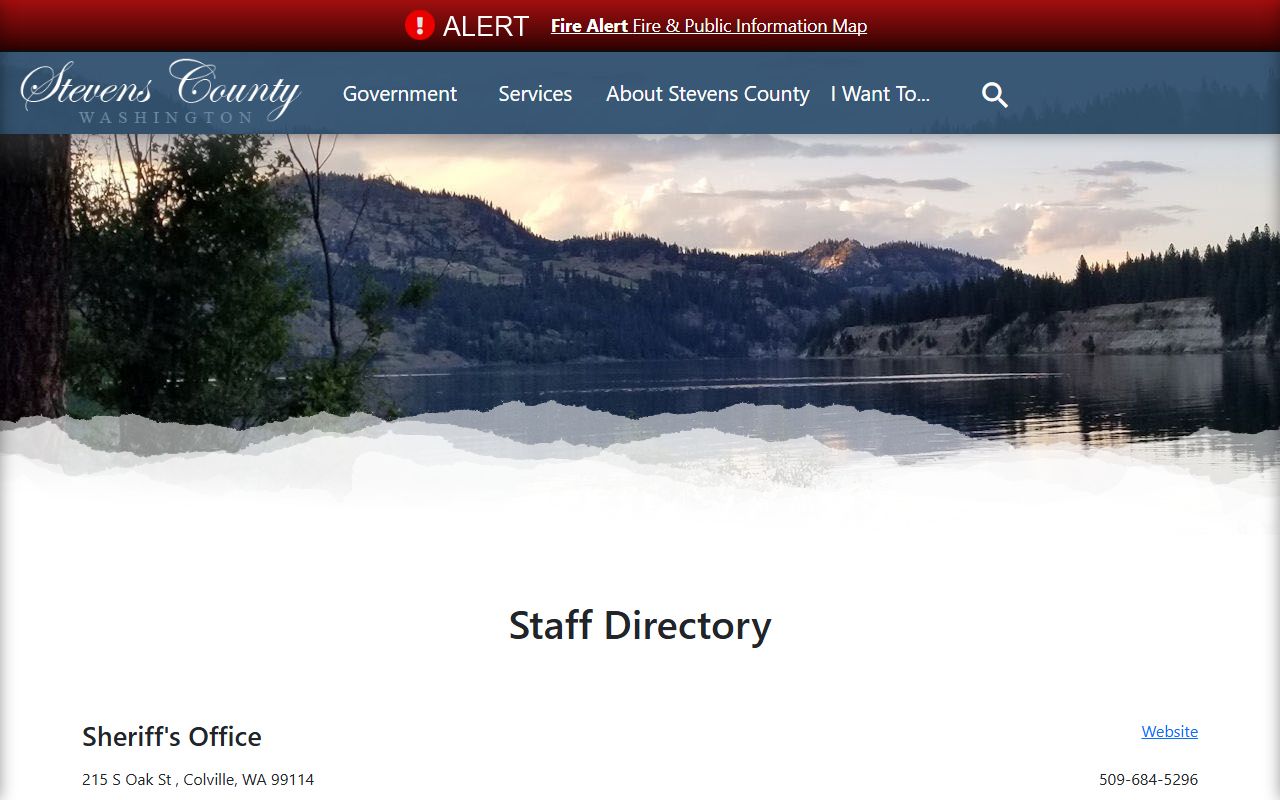Open site search with the magnifying glass
Viewport: 1280px width, 800px height.
point(994,95)
